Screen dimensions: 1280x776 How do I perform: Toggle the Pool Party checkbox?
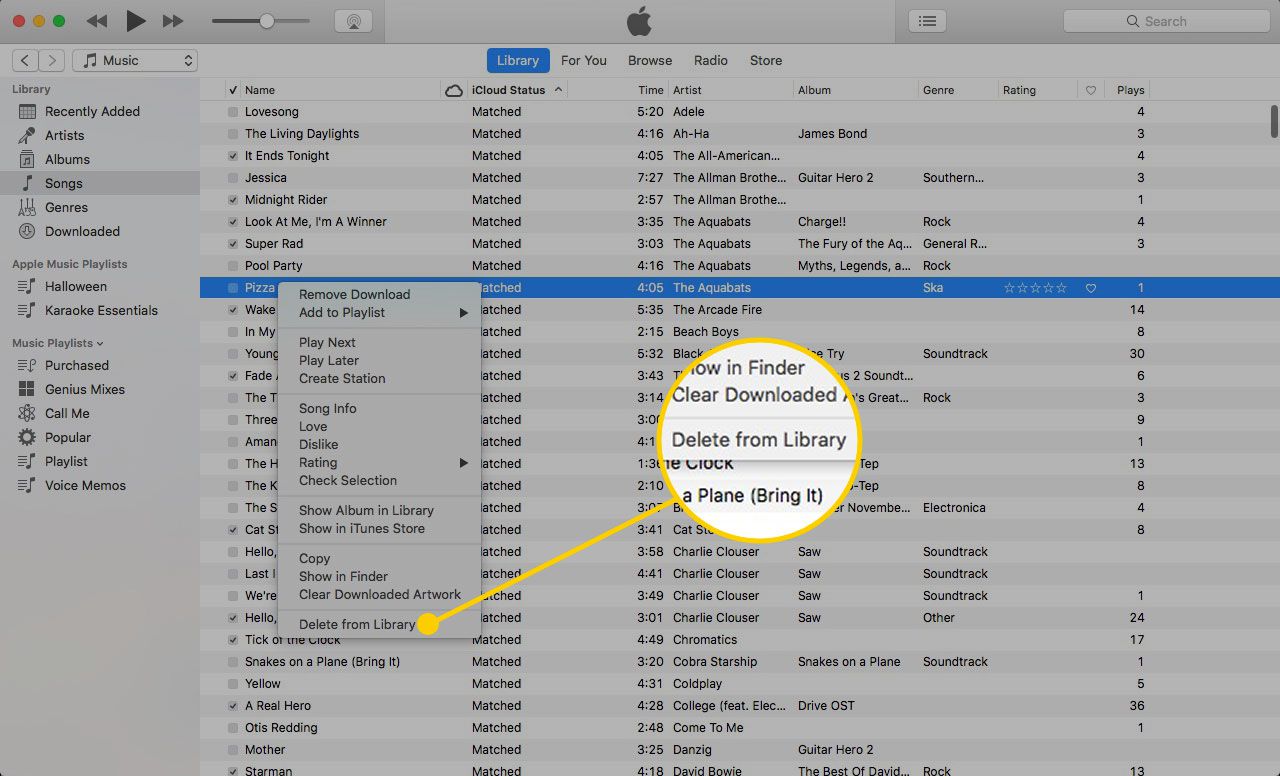click(233, 266)
